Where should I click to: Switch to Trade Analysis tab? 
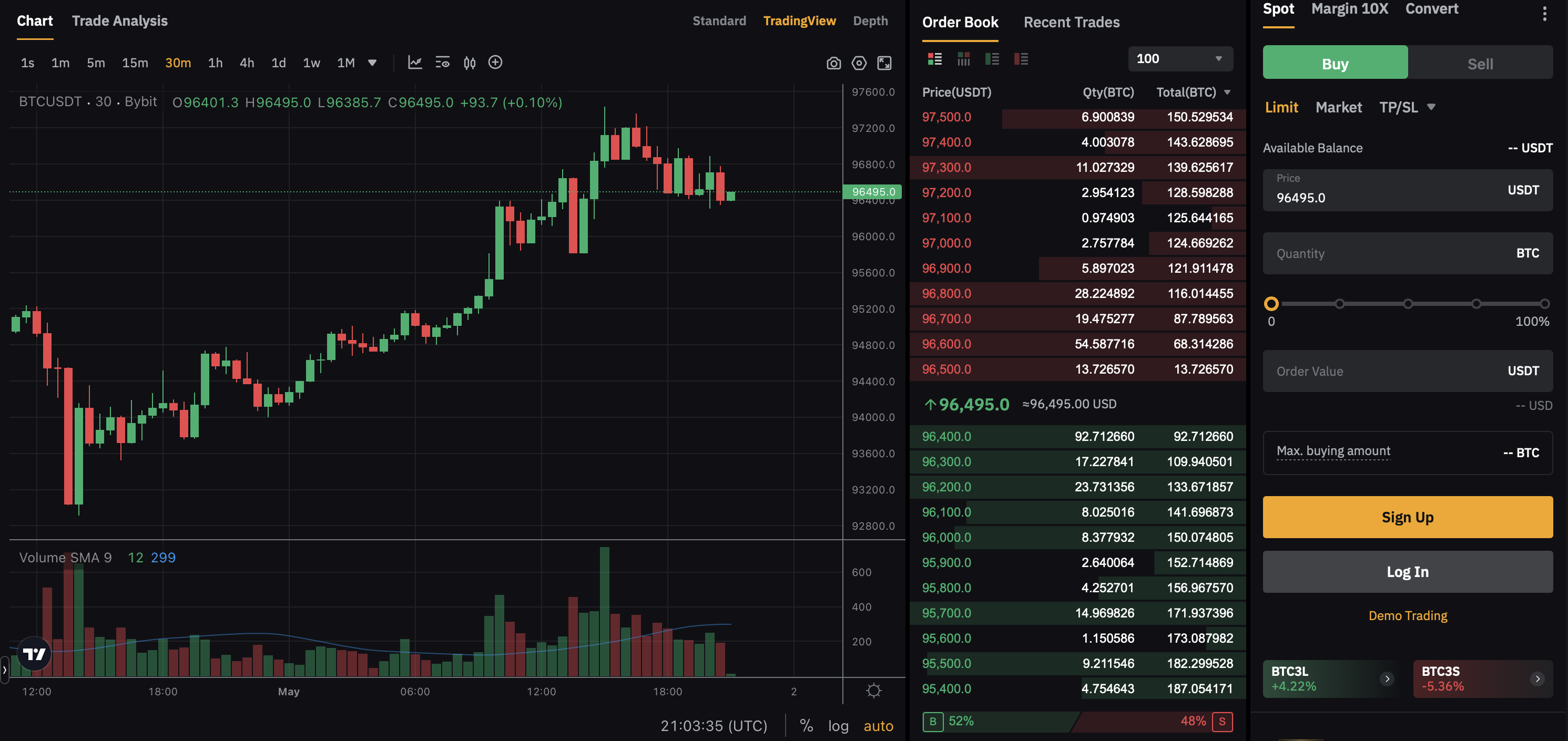click(119, 20)
